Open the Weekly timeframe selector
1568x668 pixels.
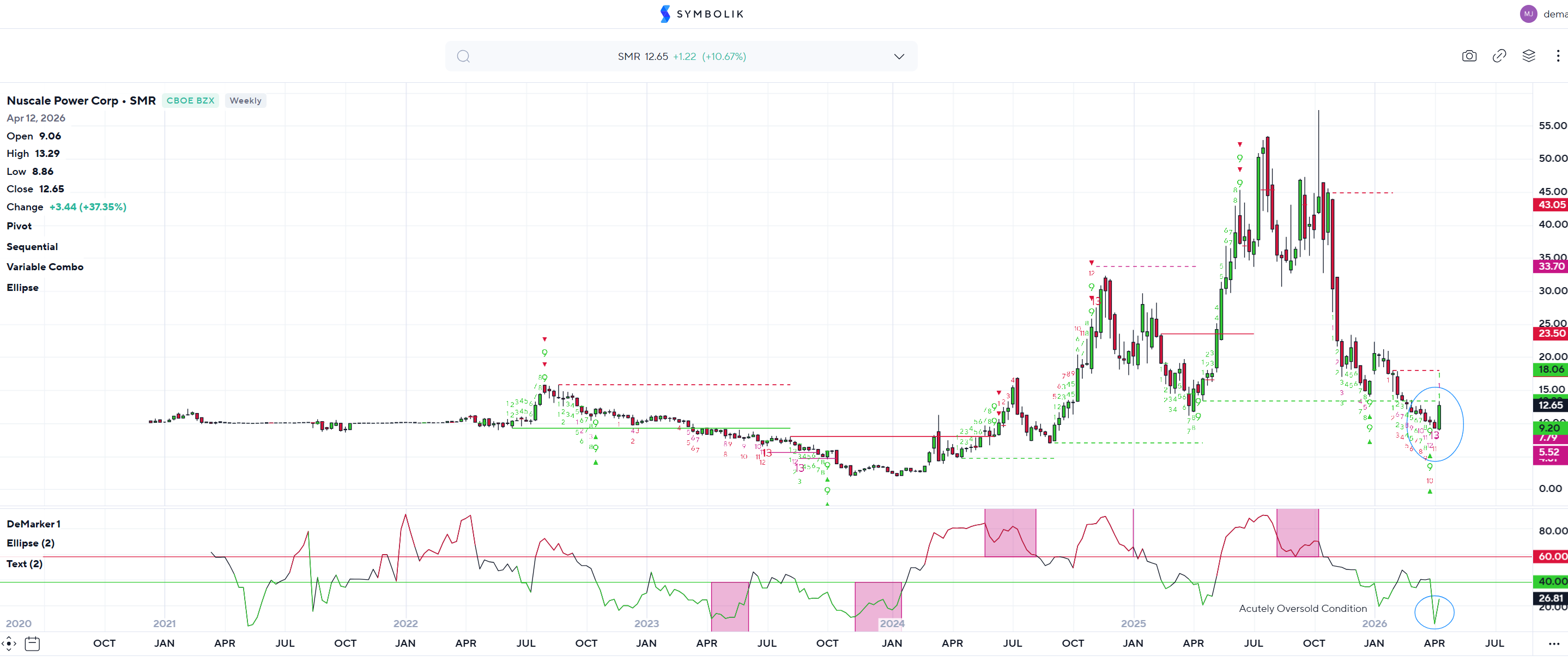coord(245,100)
